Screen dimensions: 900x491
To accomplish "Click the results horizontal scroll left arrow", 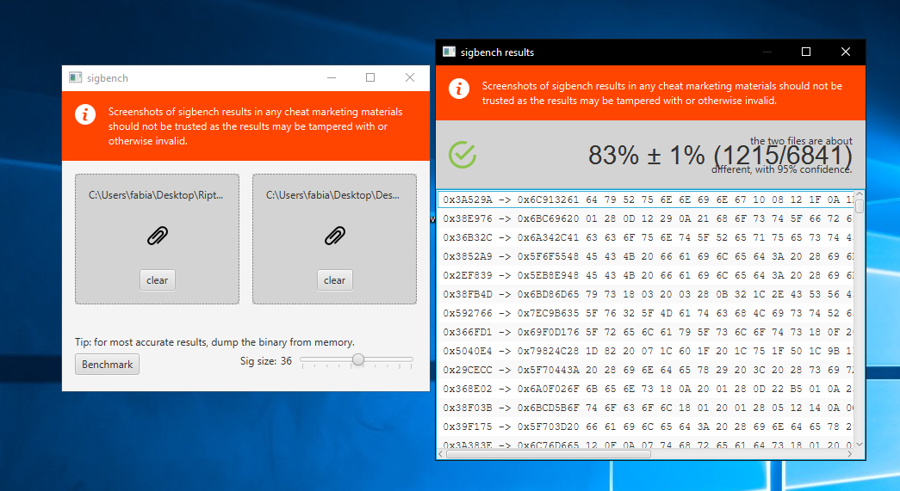I will [443, 454].
